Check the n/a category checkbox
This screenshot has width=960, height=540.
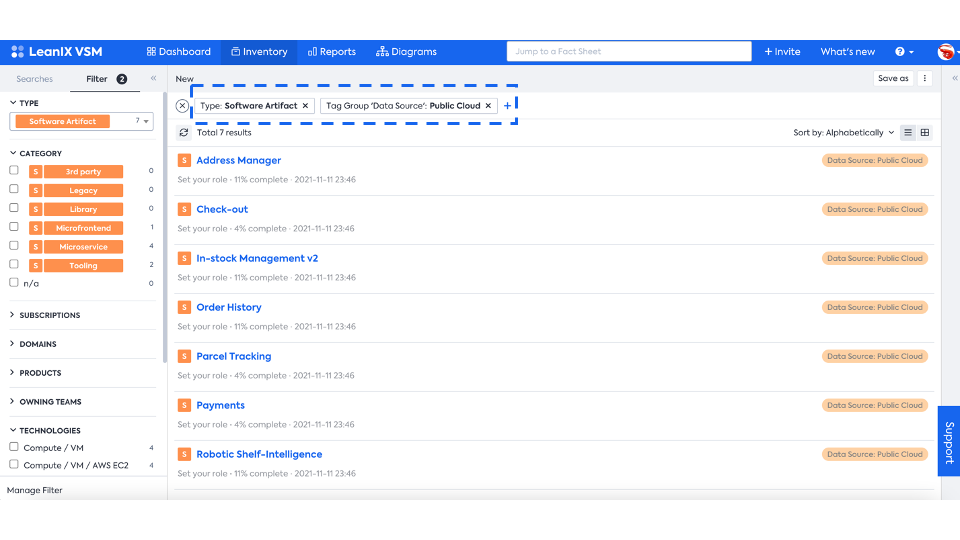point(14,283)
